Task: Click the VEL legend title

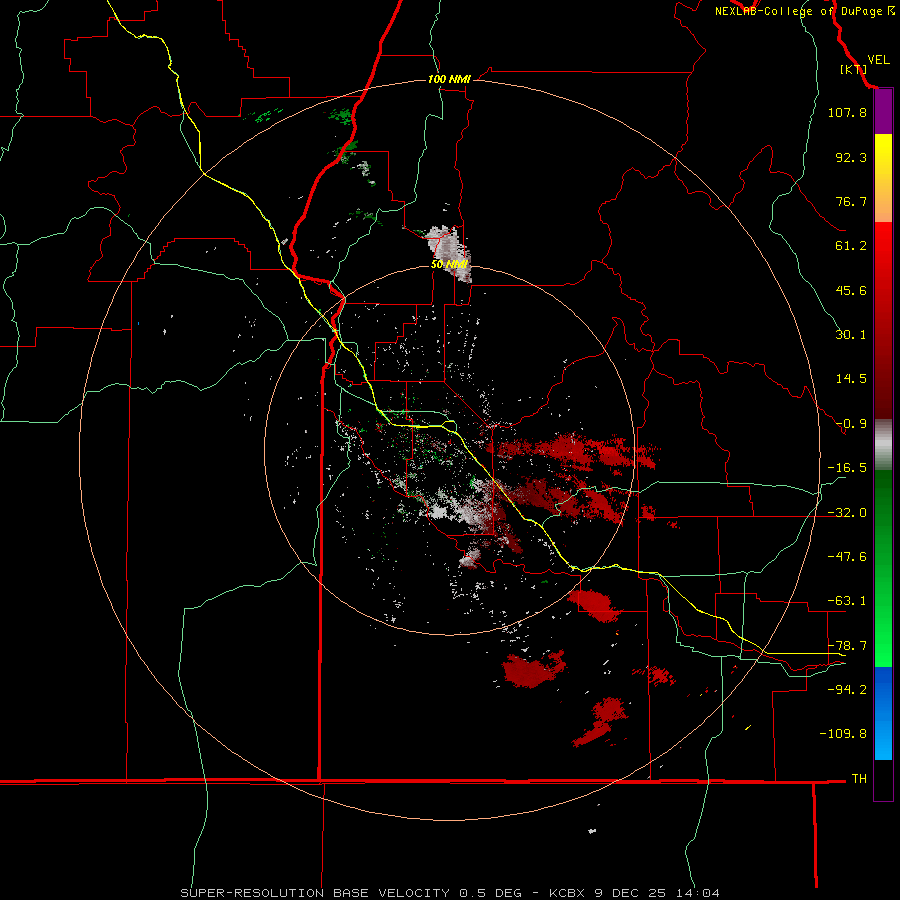Action: click(878, 60)
